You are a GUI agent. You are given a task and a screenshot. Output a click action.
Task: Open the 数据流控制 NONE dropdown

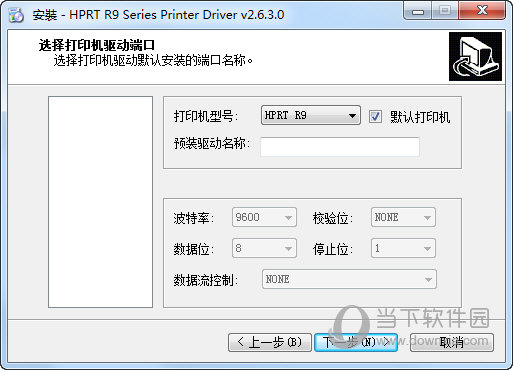coord(349,279)
